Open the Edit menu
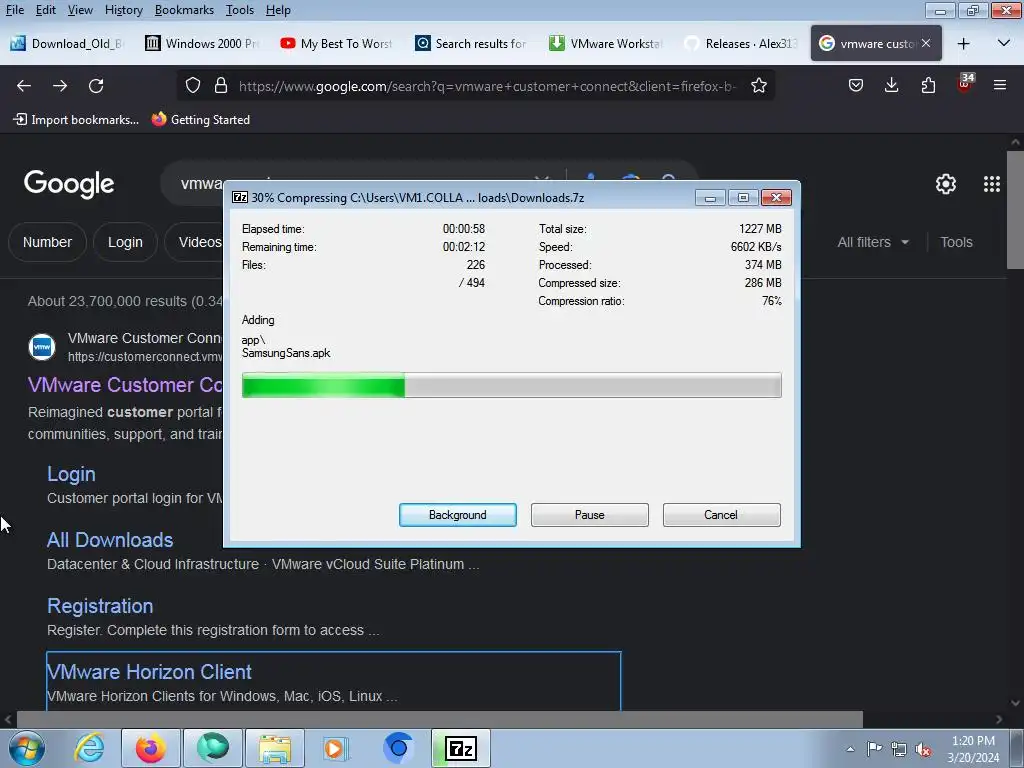Viewport: 1024px width, 768px height. [45, 10]
